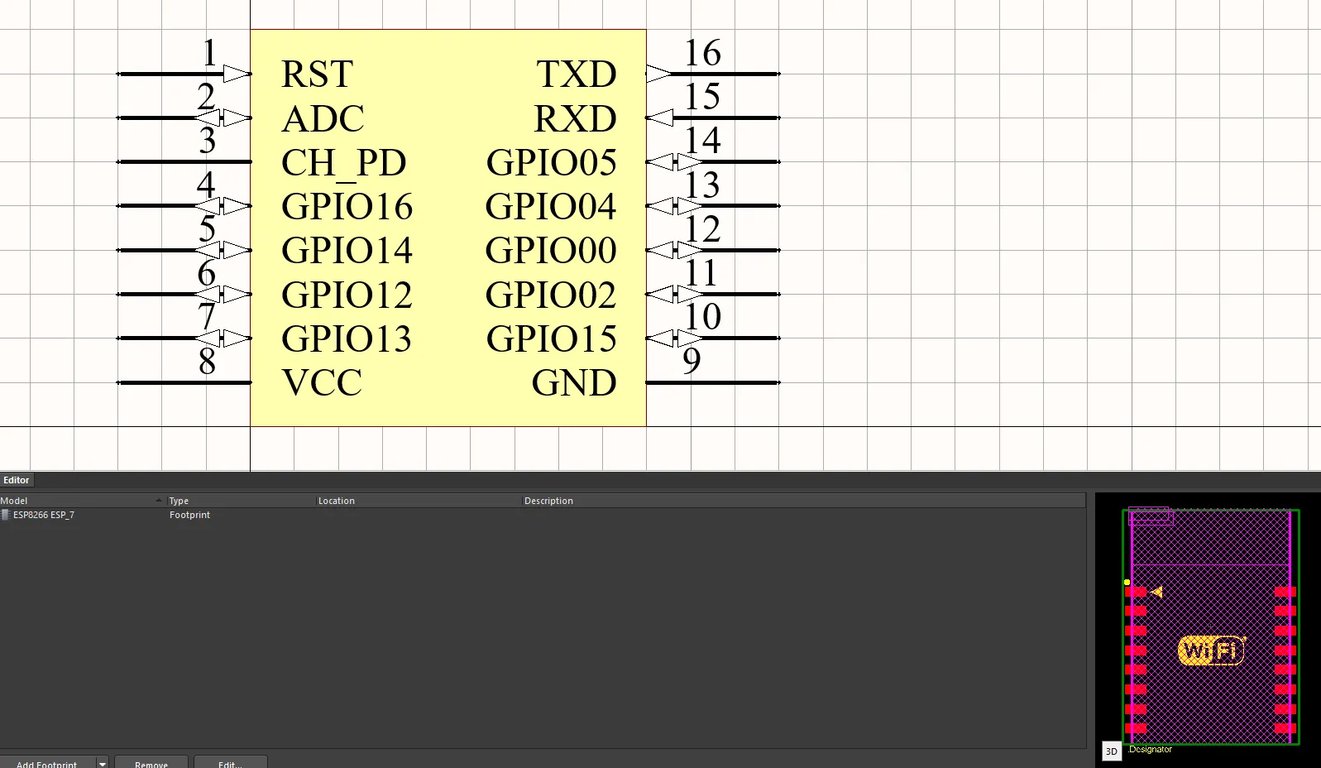Image resolution: width=1321 pixels, height=768 pixels.
Task: Select the GPIO14 pin name
Action: (x=347, y=250)
